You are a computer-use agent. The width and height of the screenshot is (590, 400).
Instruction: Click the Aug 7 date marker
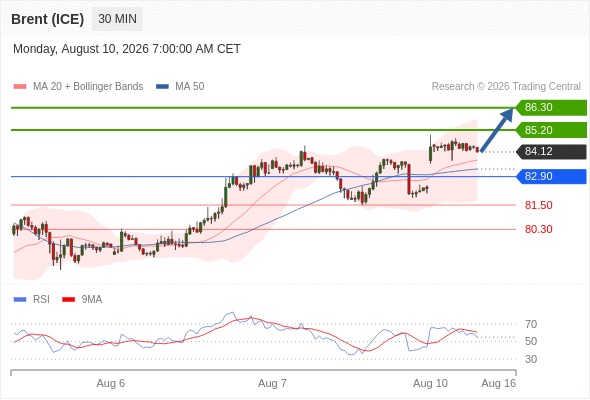[272, 383]
